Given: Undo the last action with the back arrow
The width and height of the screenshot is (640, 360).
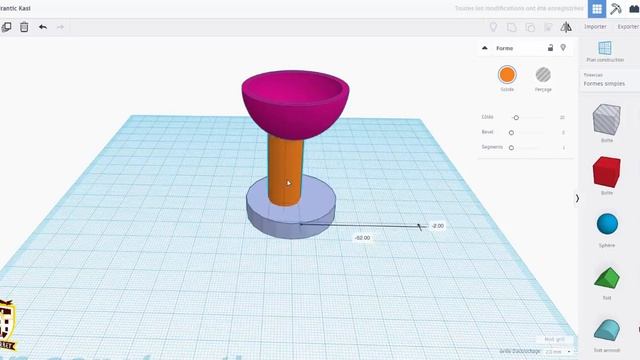Looking at the screenshot, I should pyautogui.click(x=42, y=27).
